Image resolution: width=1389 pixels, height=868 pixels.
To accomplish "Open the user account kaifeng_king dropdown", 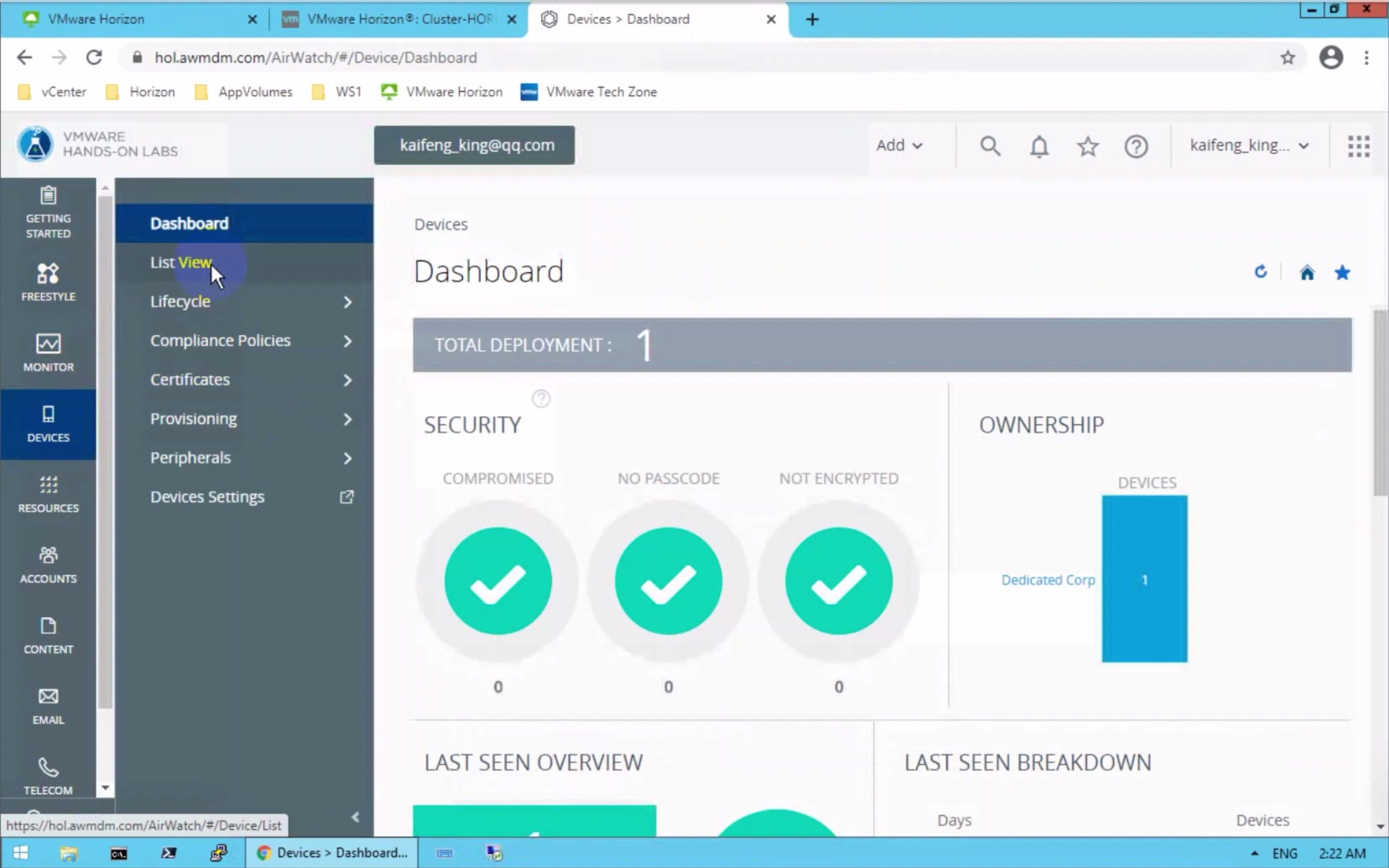I will click(1248, 144).
